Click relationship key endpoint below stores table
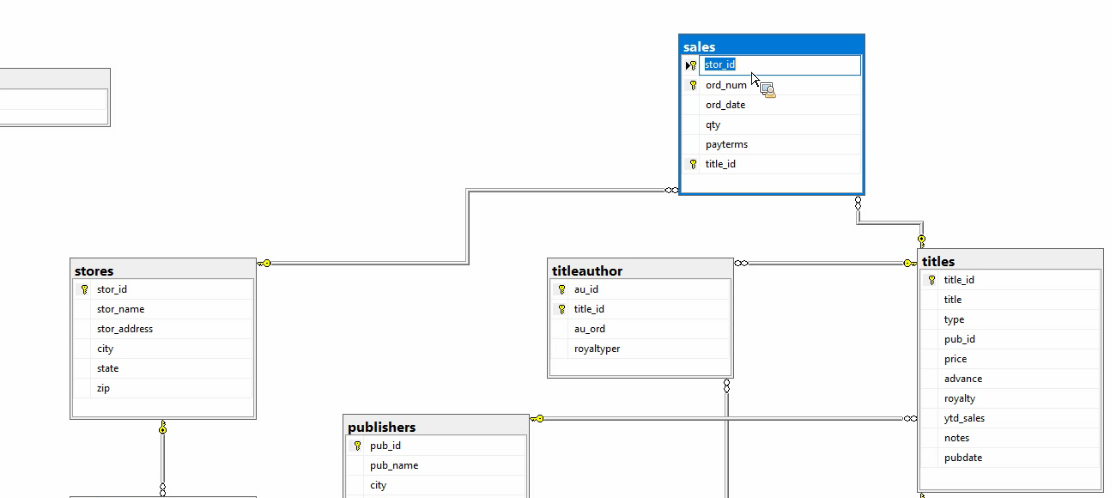Image resolution: width=1112 pixels, height=498 pixels. pos(162,428)
